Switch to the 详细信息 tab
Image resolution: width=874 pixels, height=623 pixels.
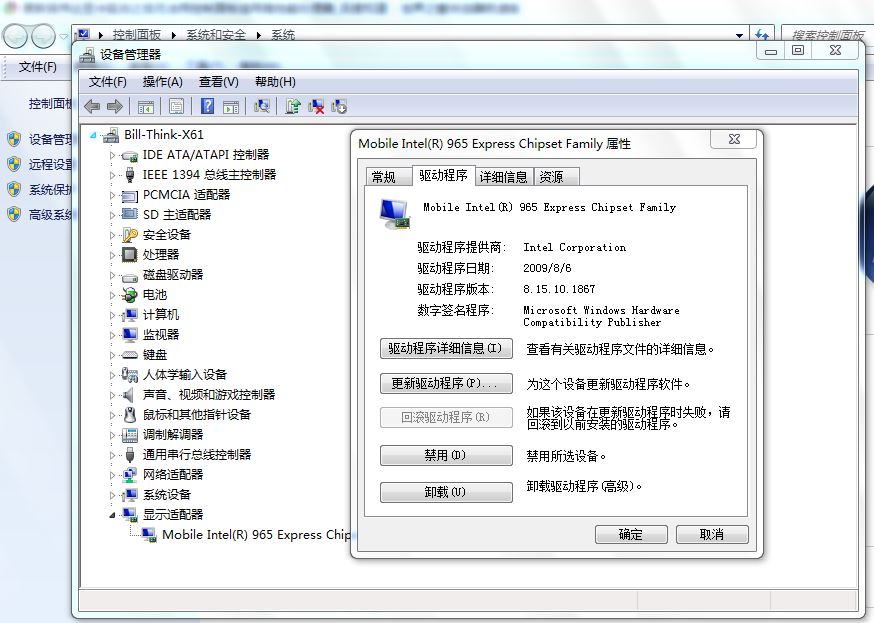(503, 177)
